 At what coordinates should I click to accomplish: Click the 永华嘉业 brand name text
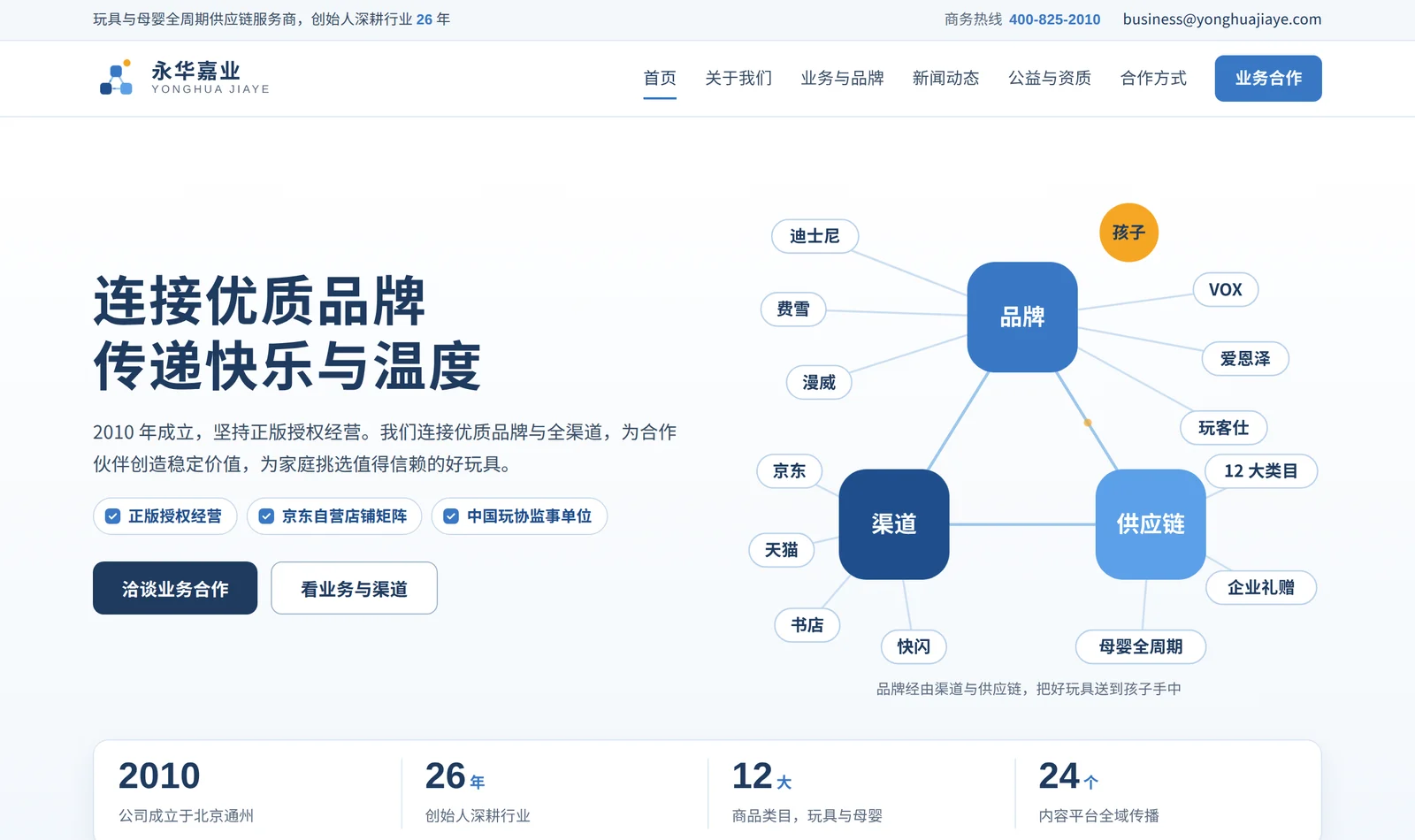pos(195,71)
